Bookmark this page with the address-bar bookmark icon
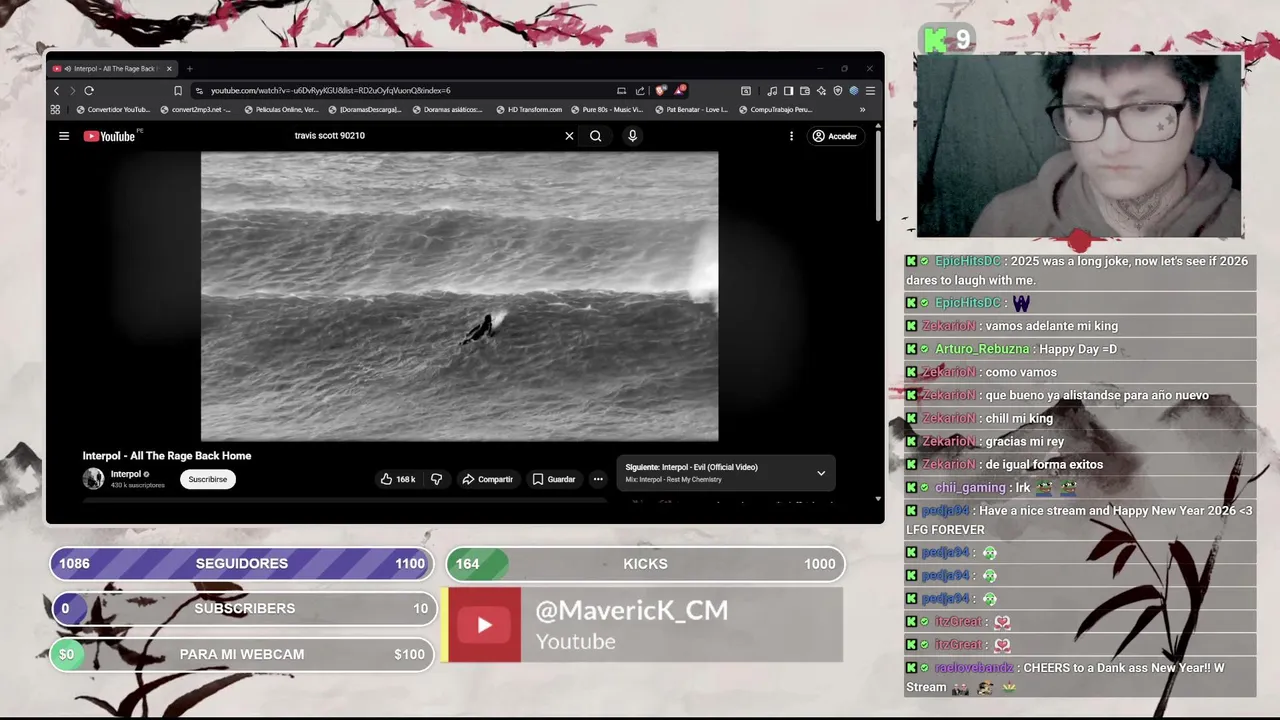 pos(178,90)
